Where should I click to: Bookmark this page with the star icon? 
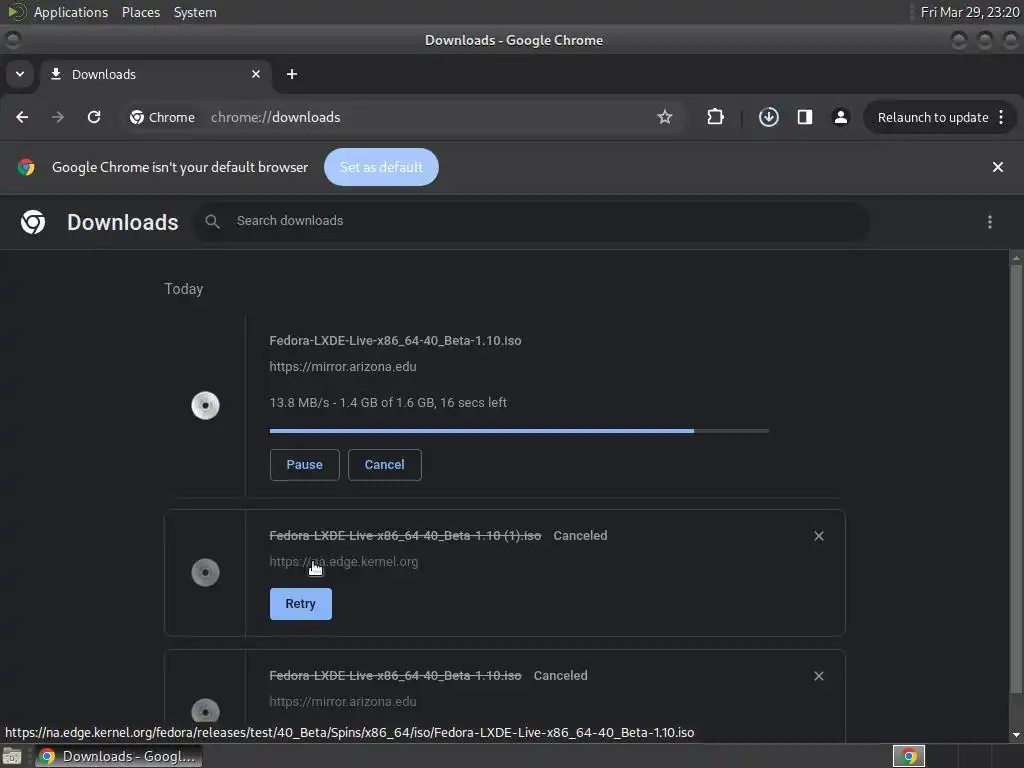click(x=665, y=117)
